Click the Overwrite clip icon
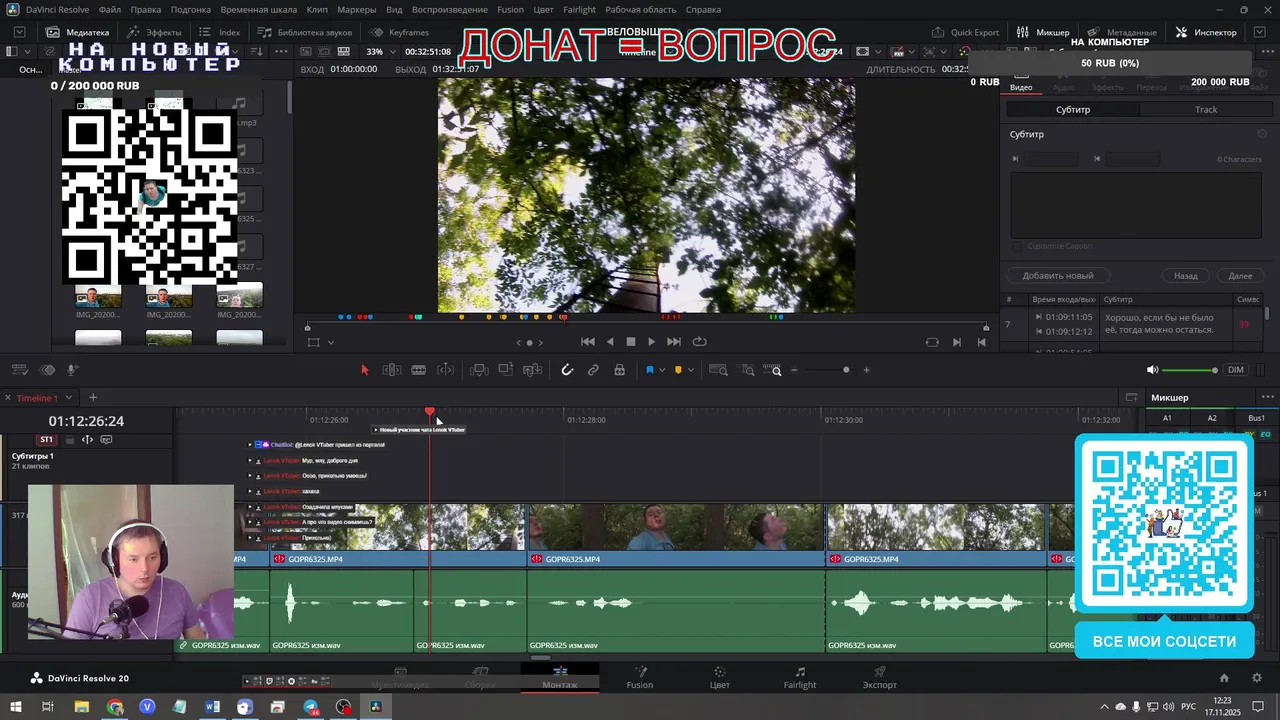Viewport: 1280px width, 720px height. (x=506, y=370)
